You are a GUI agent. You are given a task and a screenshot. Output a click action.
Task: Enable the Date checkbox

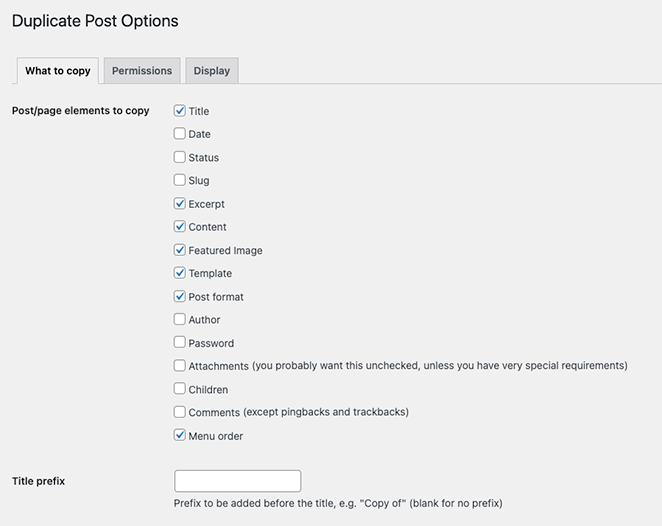click(x=179, y=133)
